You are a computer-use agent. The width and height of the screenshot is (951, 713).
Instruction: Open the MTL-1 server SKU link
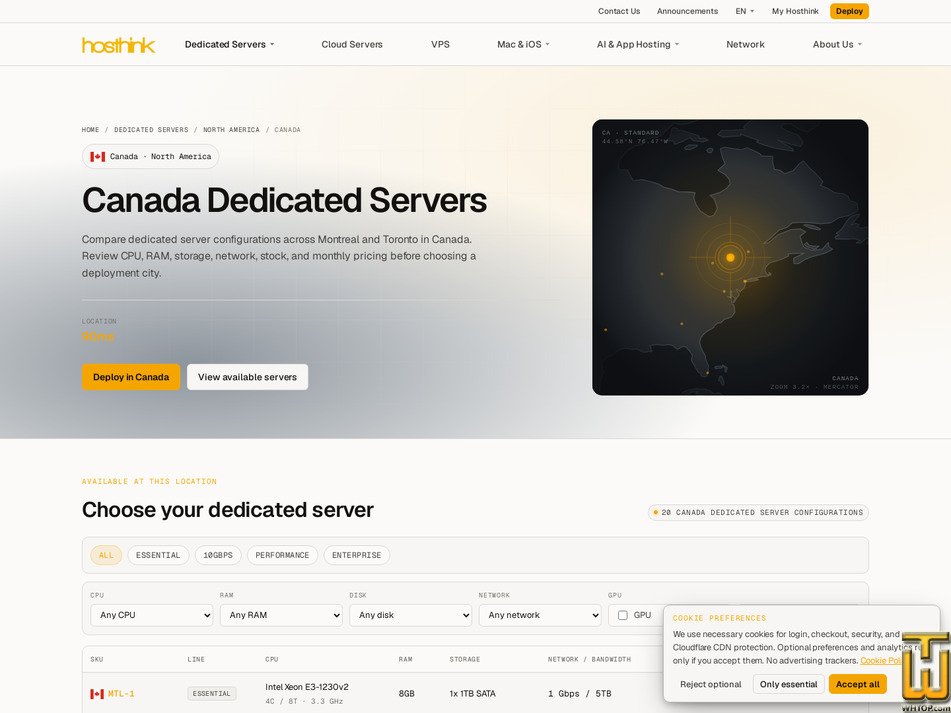pyautogui.click(x=121, y=694)
